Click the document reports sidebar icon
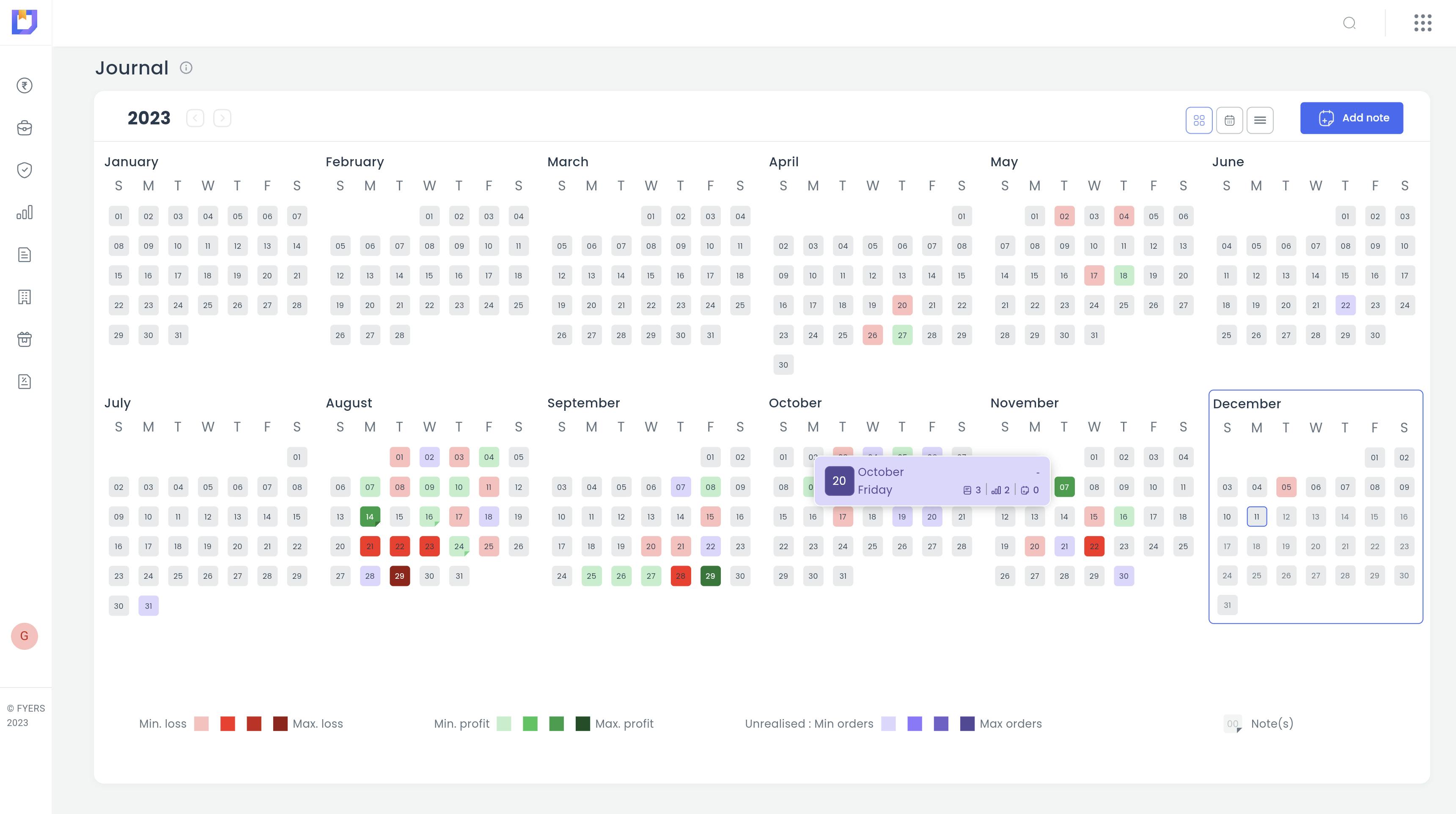The image size is (1456, 814). pyautogui.click(x=24, y=254)
